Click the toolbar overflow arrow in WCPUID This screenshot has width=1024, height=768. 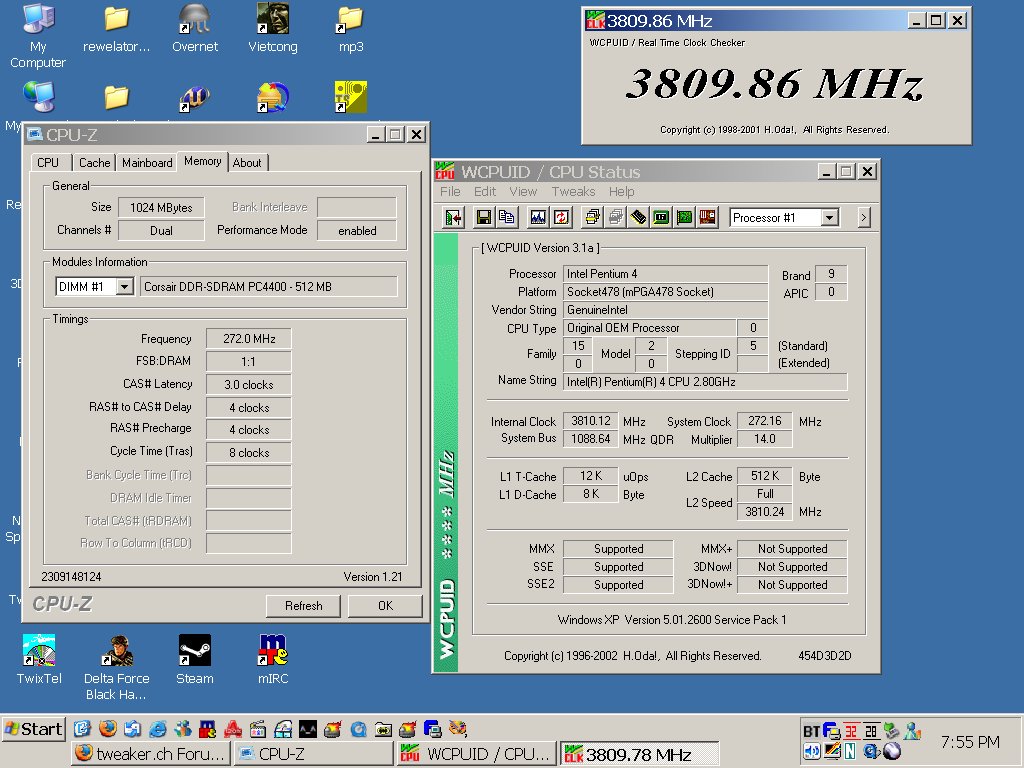click(x=863, y=217)
